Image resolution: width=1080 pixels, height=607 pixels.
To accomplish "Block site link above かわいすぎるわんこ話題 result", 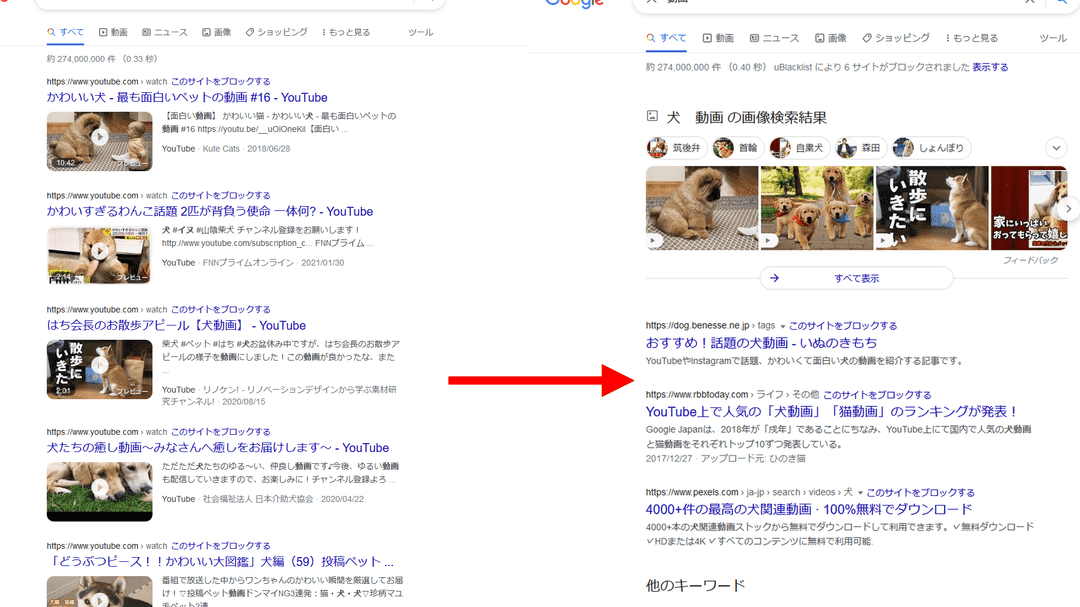I will (x=220, y=196).
